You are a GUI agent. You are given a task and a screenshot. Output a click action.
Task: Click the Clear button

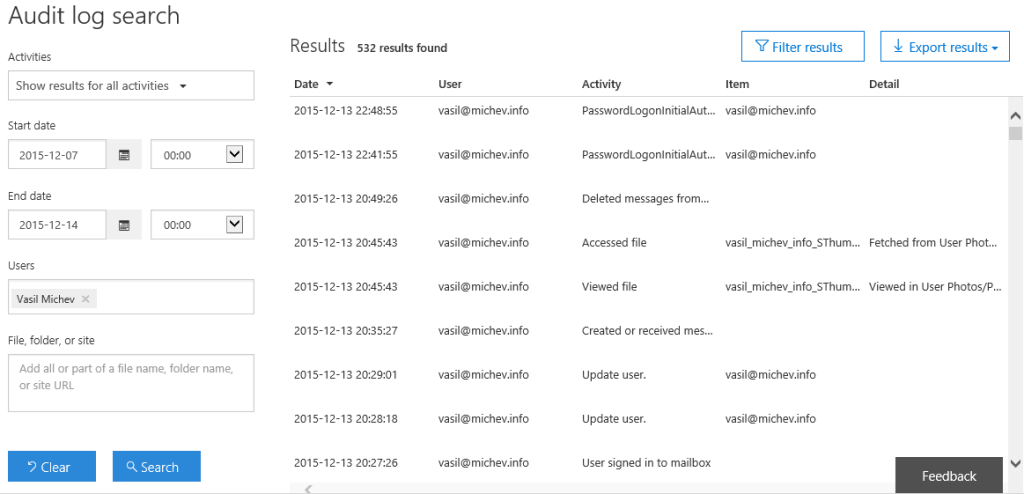point(52,467)
